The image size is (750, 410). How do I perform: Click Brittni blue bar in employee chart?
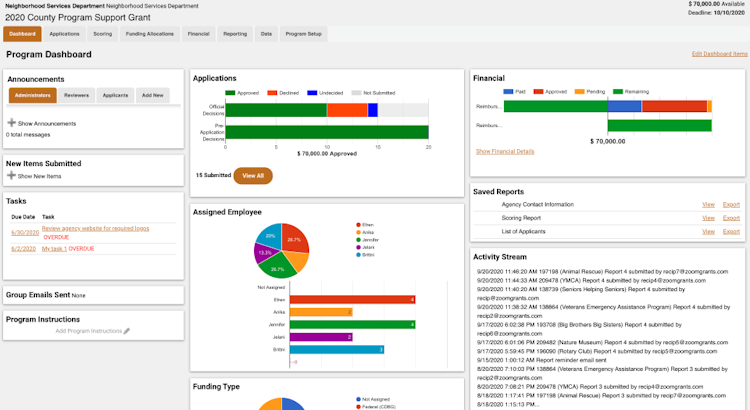[337, 349]
